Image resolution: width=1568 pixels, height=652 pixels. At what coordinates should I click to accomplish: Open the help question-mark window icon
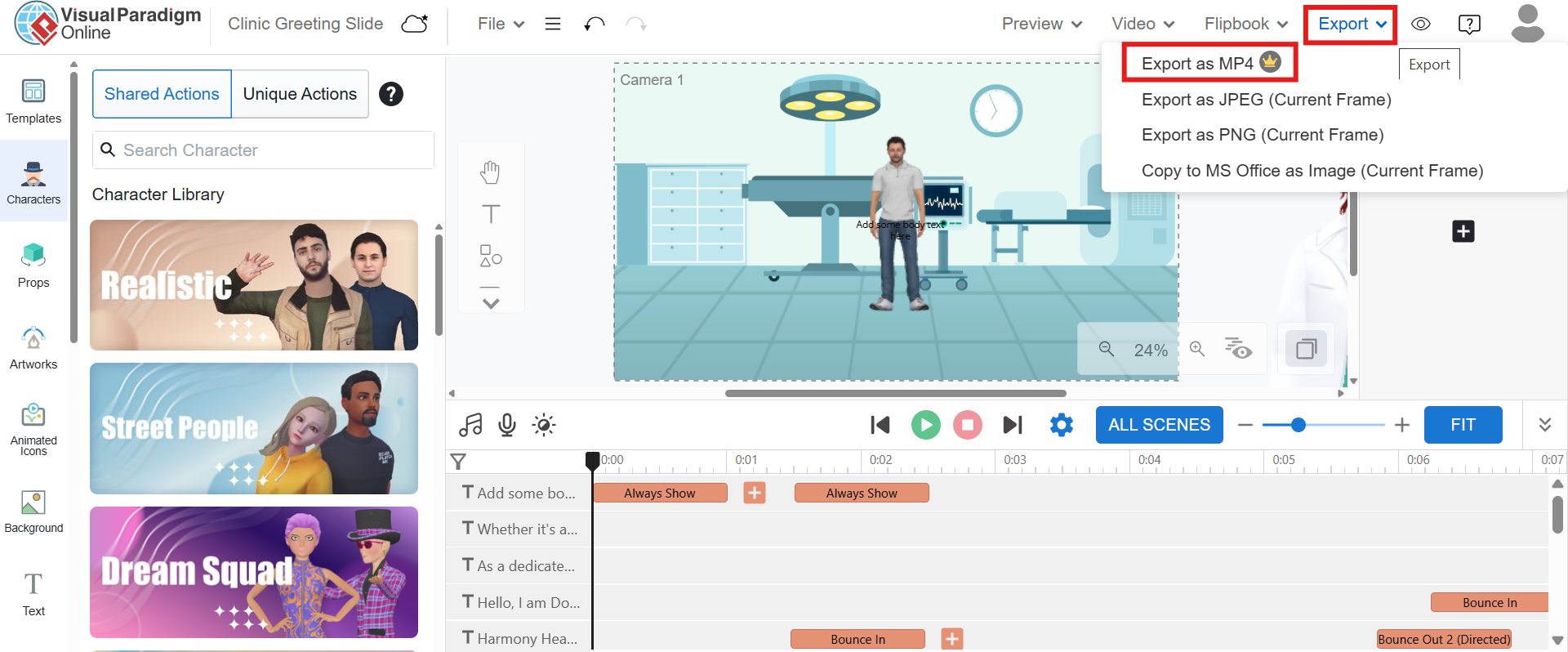(1469, 24)
